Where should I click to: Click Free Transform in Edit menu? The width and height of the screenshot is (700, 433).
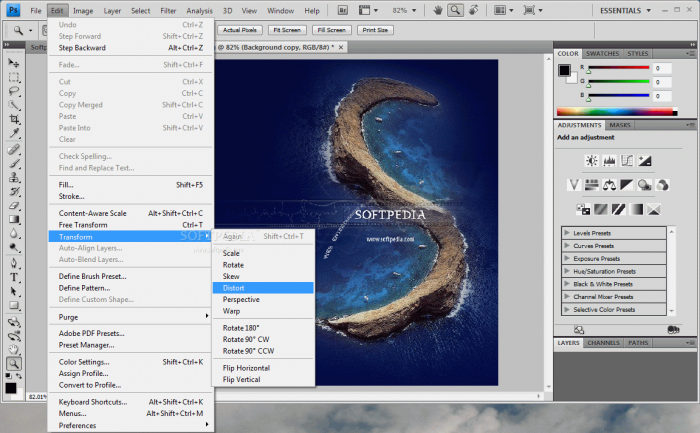(130, 225)
